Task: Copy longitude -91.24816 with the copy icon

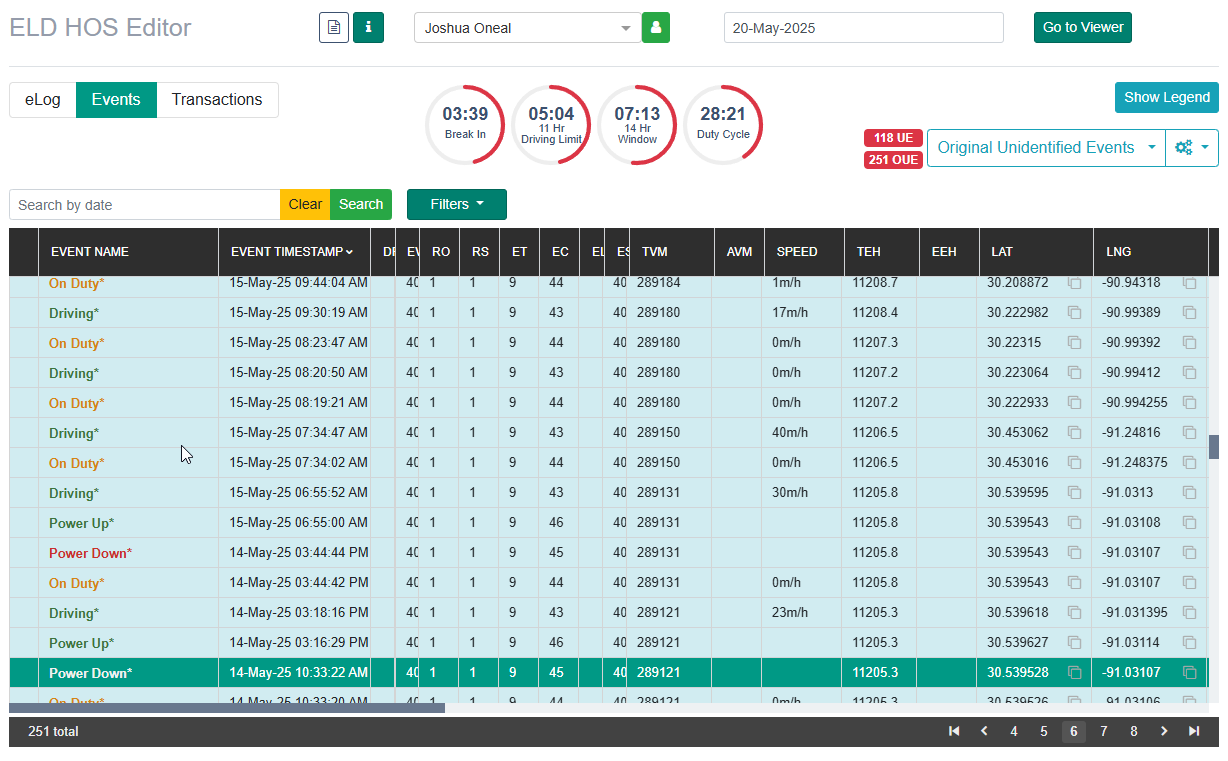Action: [1190, 433]
